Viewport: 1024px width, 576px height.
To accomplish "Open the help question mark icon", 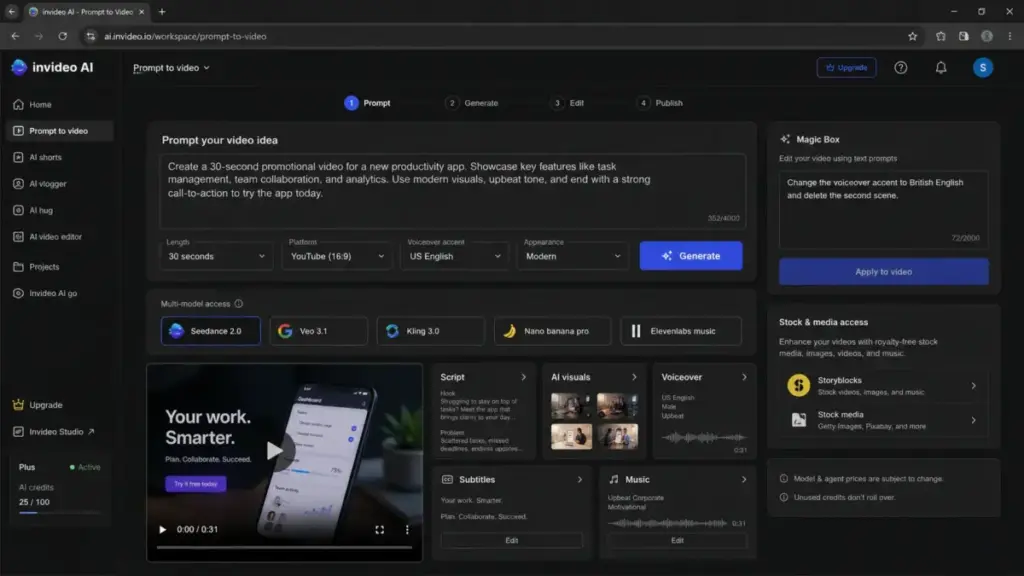I will pos(901,67).
